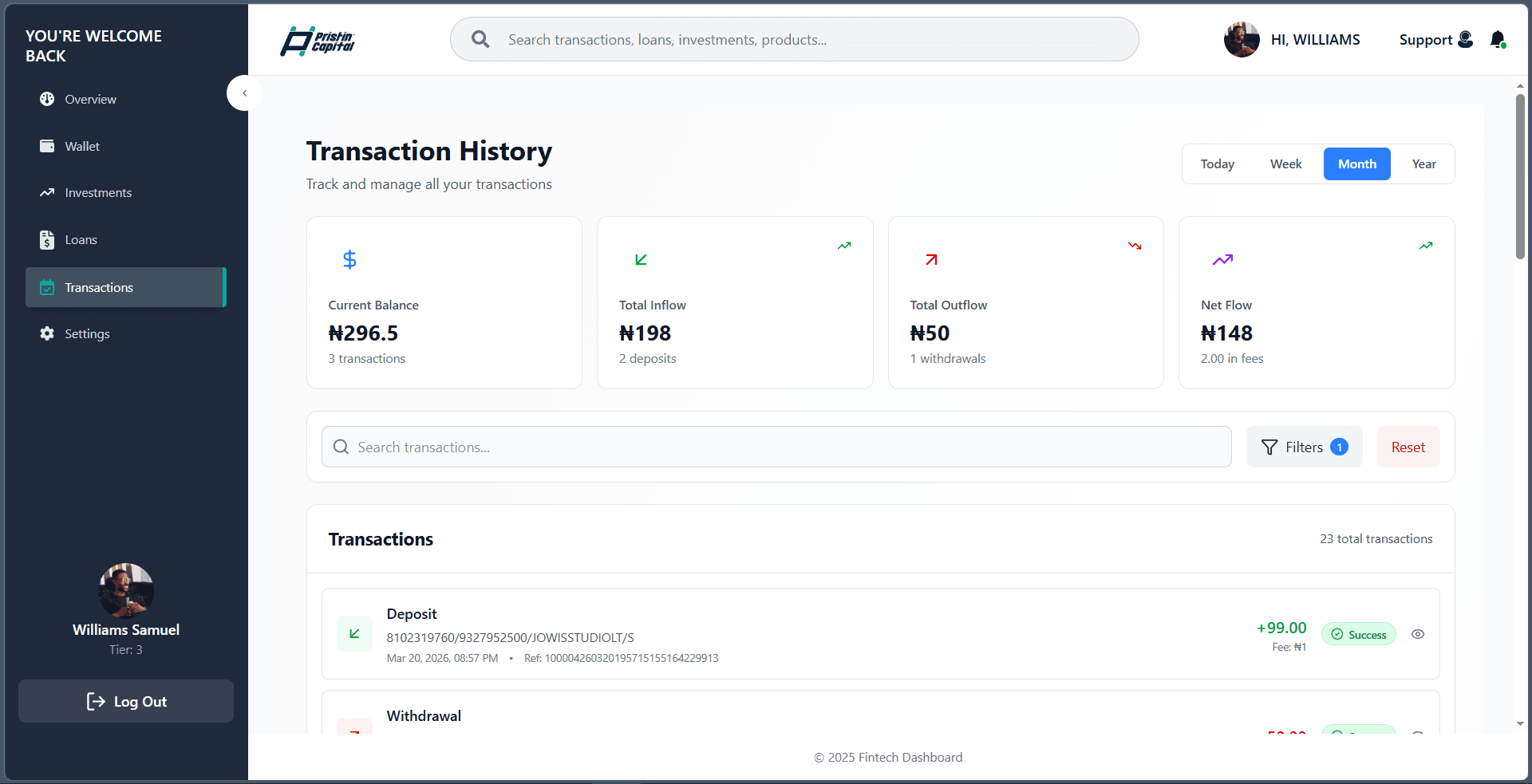Viewport: 1532px width, 784px height.
Task: Collapse the sidebar with chevron button
Action: tap(245, 93)
